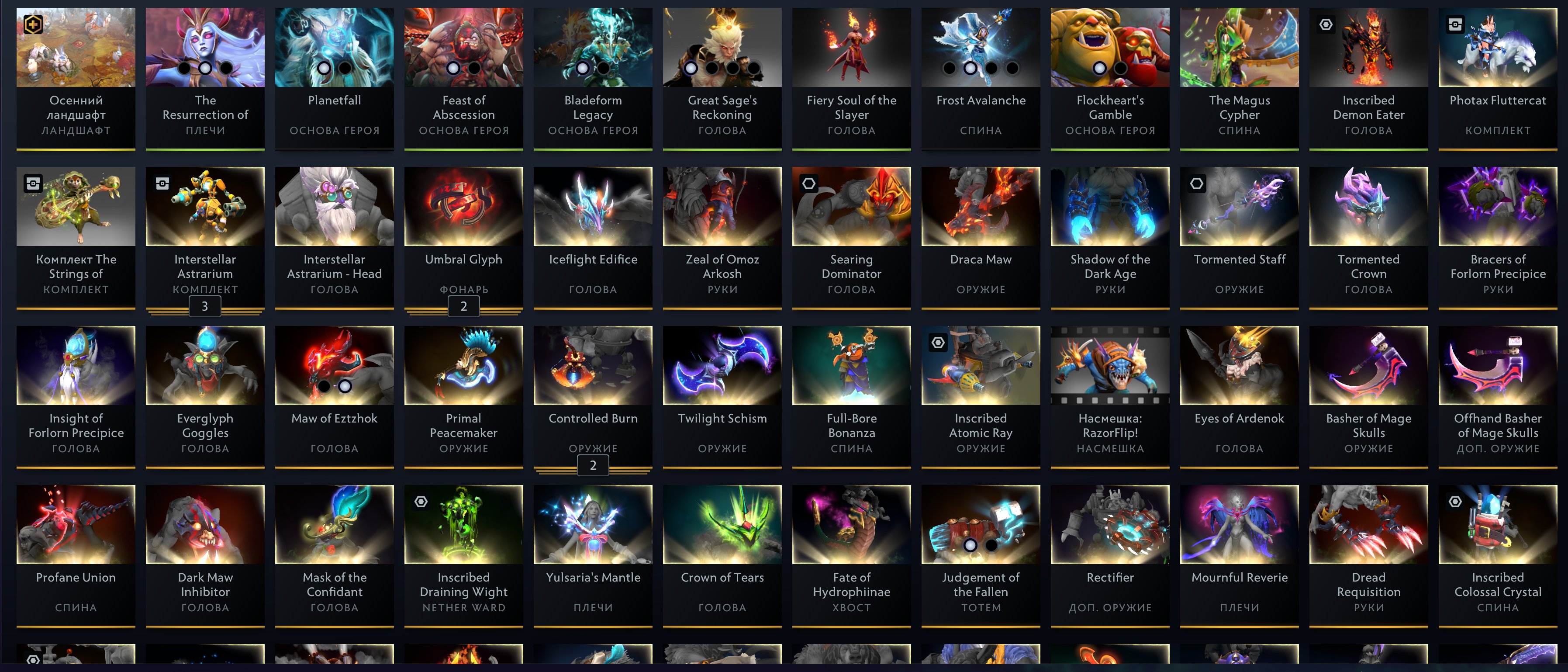The width and height of the screenshot is (1568, 672).
Task: Select the second style dot on Planetfall
Action: pyautogui.click(x=345, y=68)
